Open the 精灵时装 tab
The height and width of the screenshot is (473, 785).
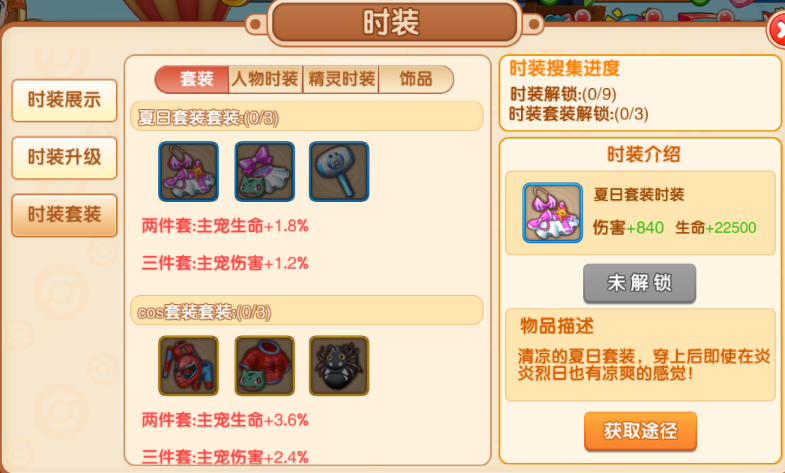(x=341, y=80)
